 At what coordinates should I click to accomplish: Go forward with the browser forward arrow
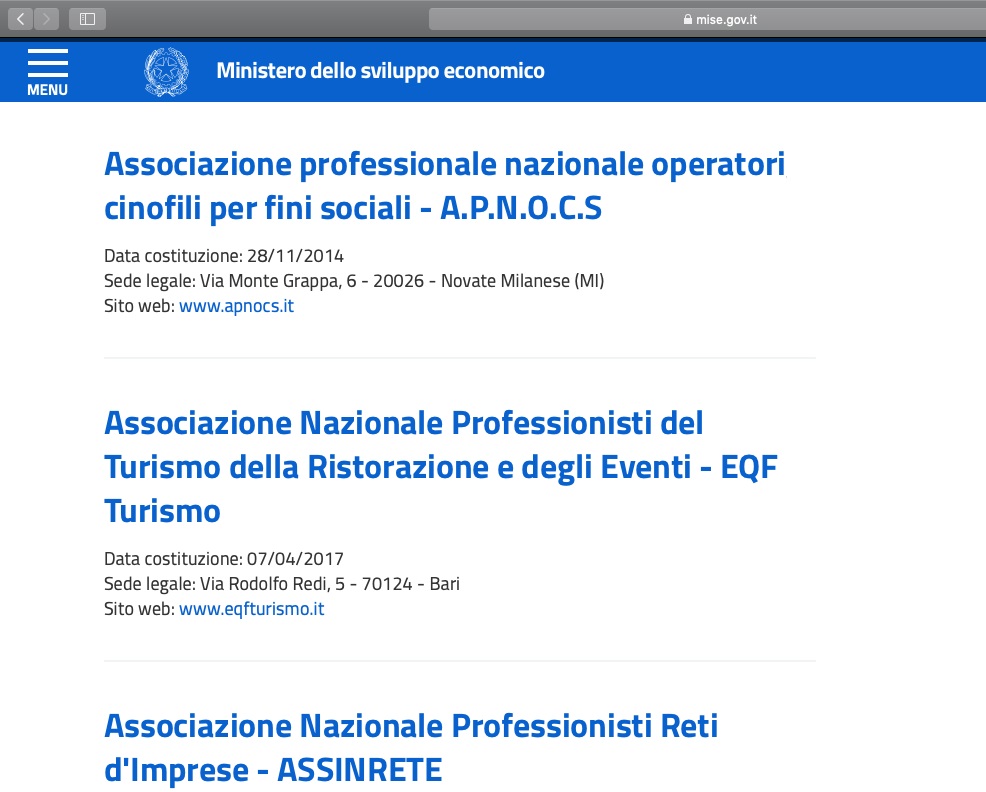pos(47,19)
